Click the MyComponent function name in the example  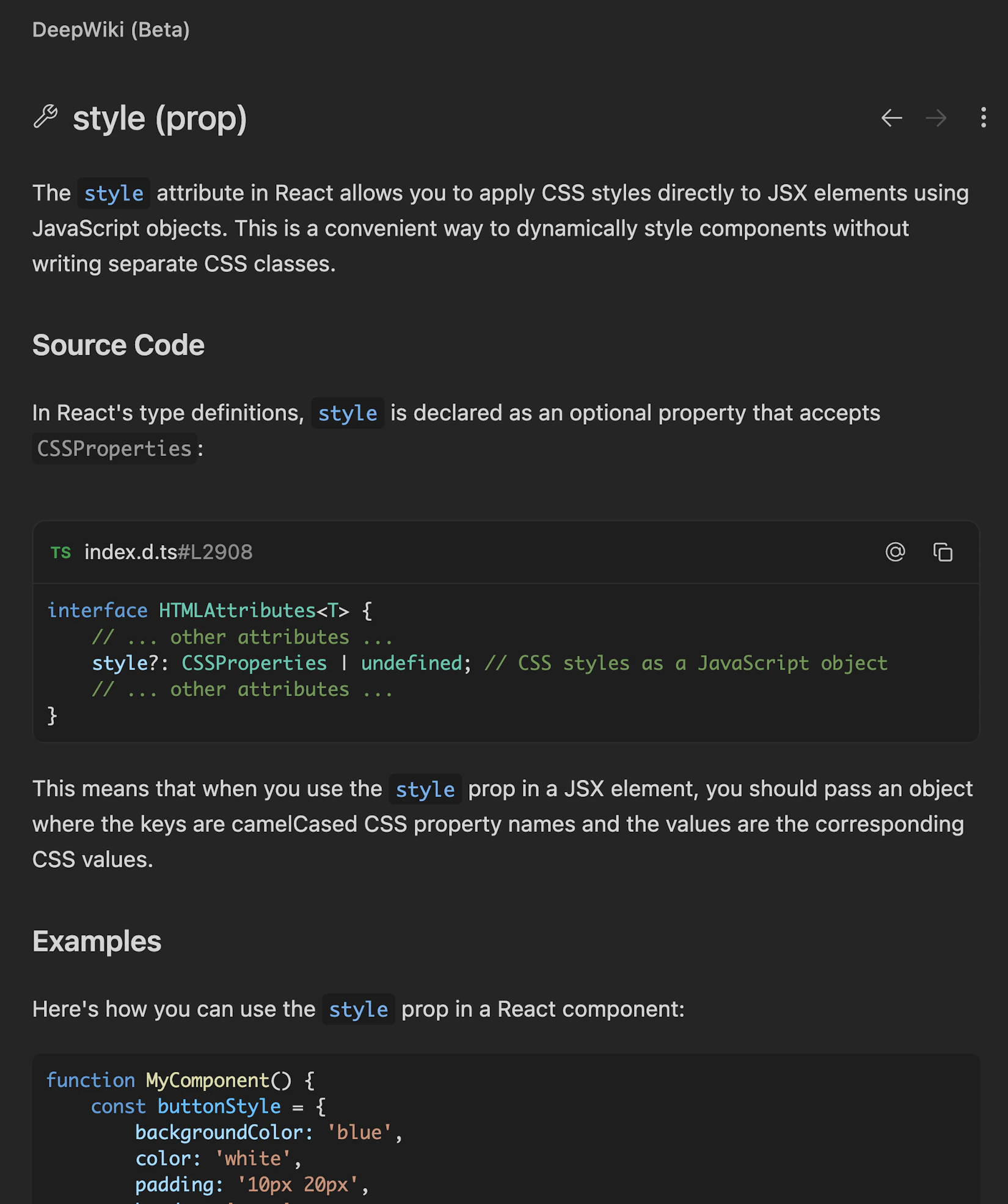point(209,1080)
